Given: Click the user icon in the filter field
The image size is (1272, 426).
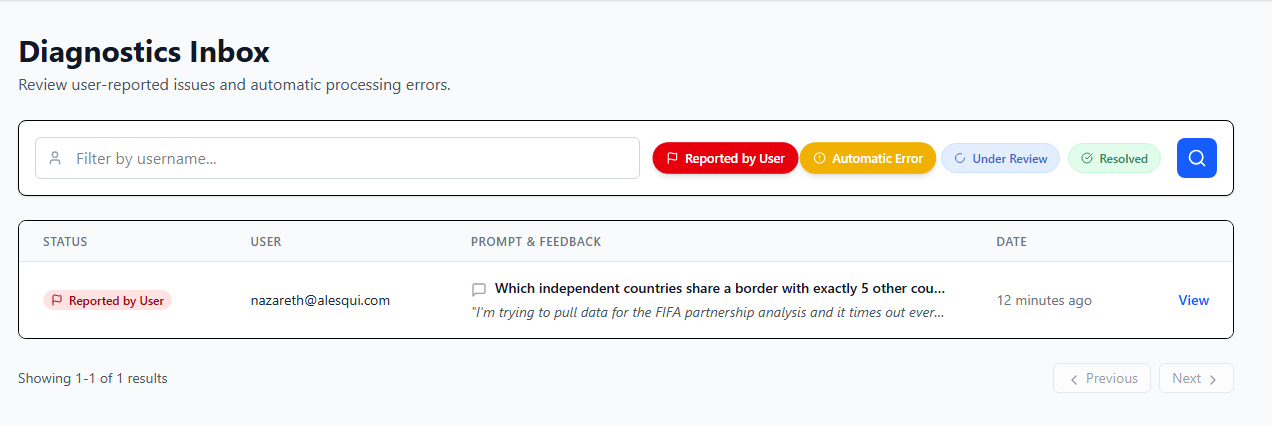Looking at the screenshot, I should point(56,158).
